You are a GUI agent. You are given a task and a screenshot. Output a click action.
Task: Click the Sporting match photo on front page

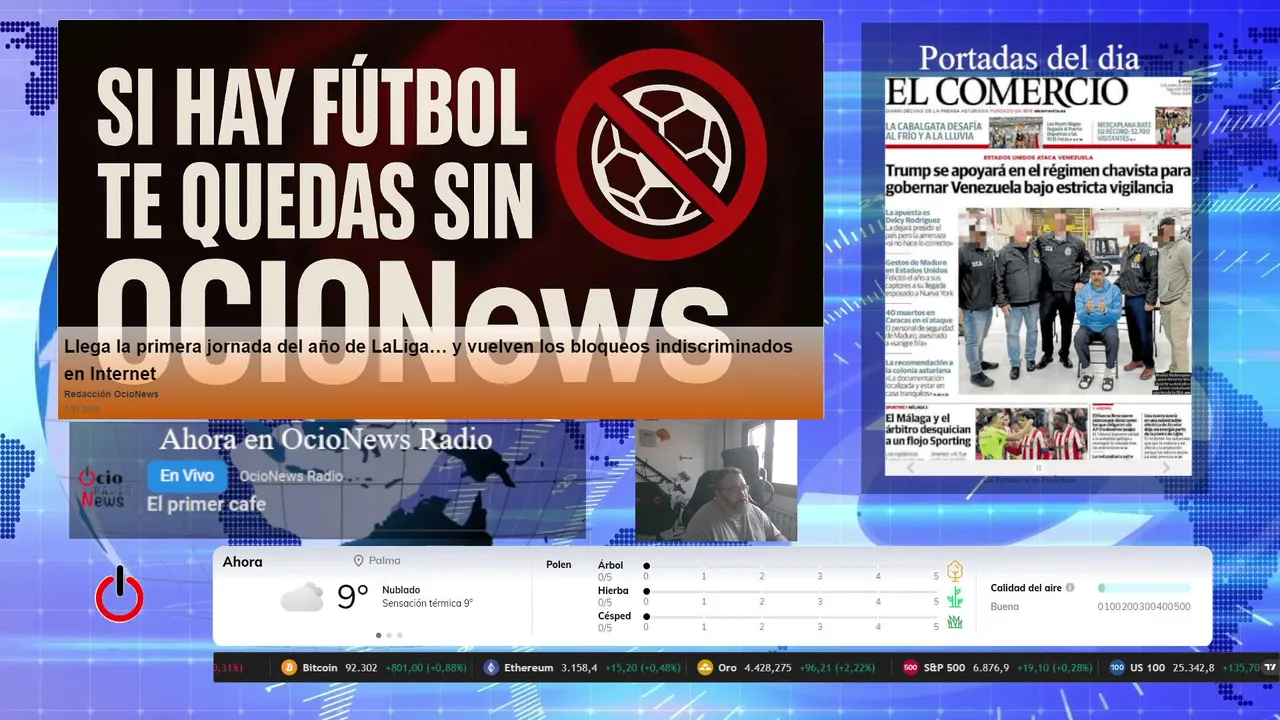(x=1031, y=435)
